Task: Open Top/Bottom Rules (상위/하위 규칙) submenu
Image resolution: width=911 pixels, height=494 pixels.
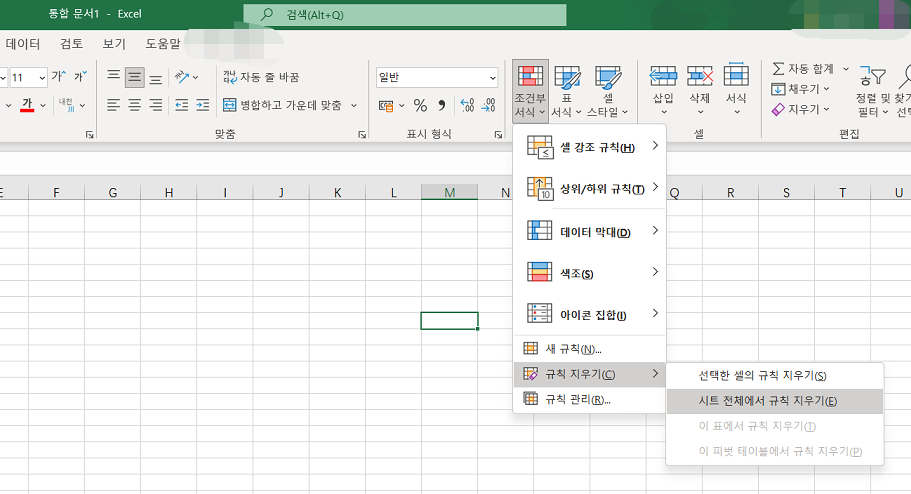Action: pyautogui.click(x=589, y=188)
